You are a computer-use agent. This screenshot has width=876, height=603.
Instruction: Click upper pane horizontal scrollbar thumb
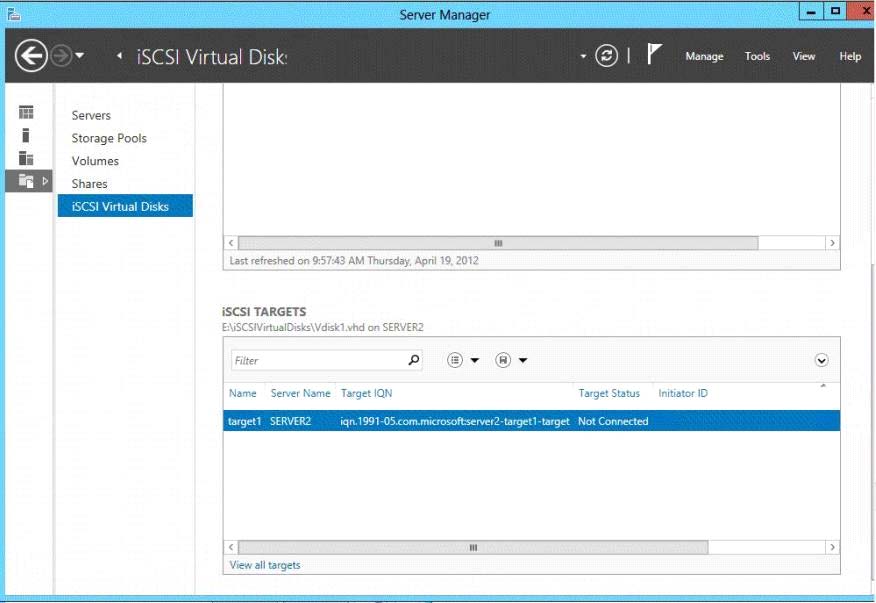point(498,243)
